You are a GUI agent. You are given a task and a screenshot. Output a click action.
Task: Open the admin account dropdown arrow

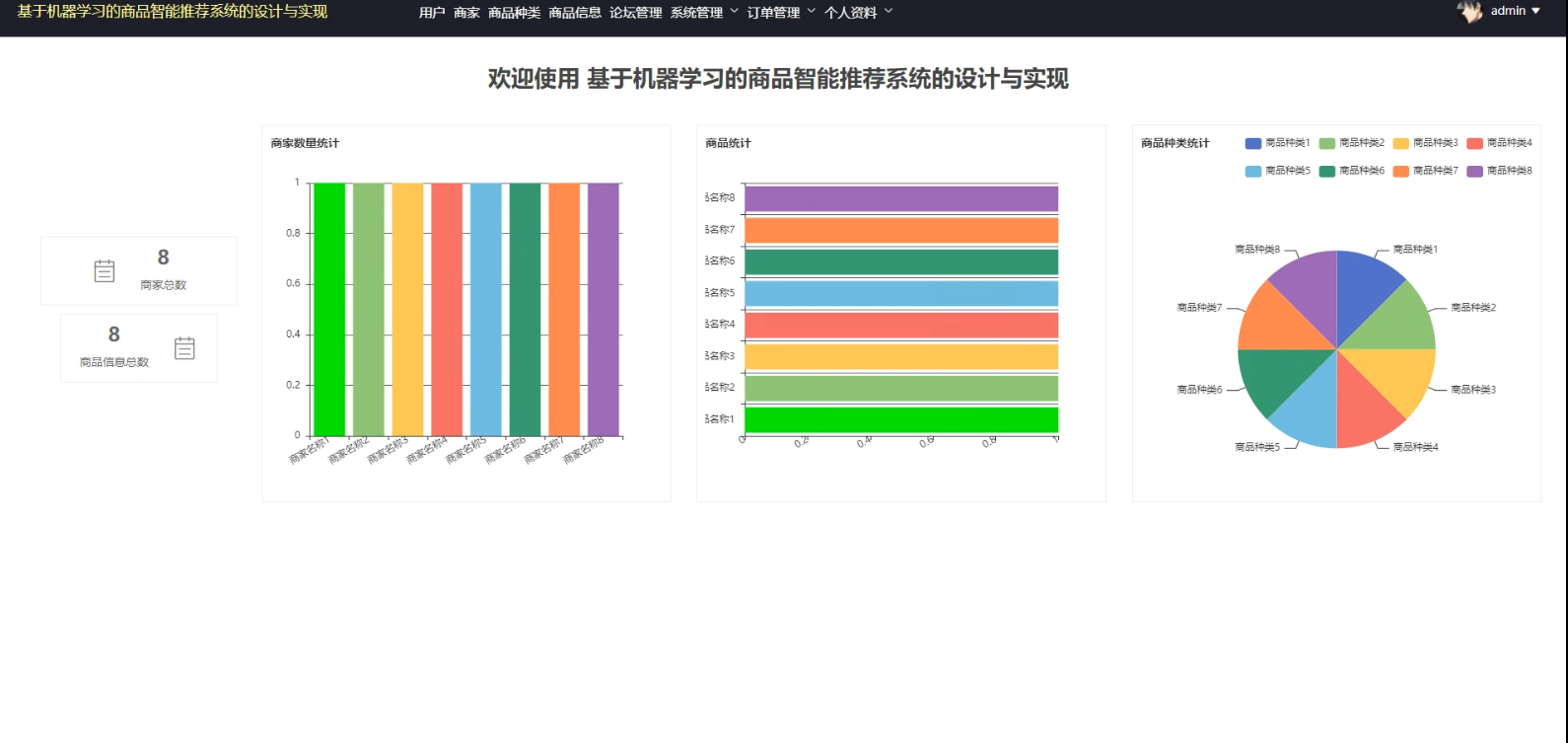tap(1535, 12)
